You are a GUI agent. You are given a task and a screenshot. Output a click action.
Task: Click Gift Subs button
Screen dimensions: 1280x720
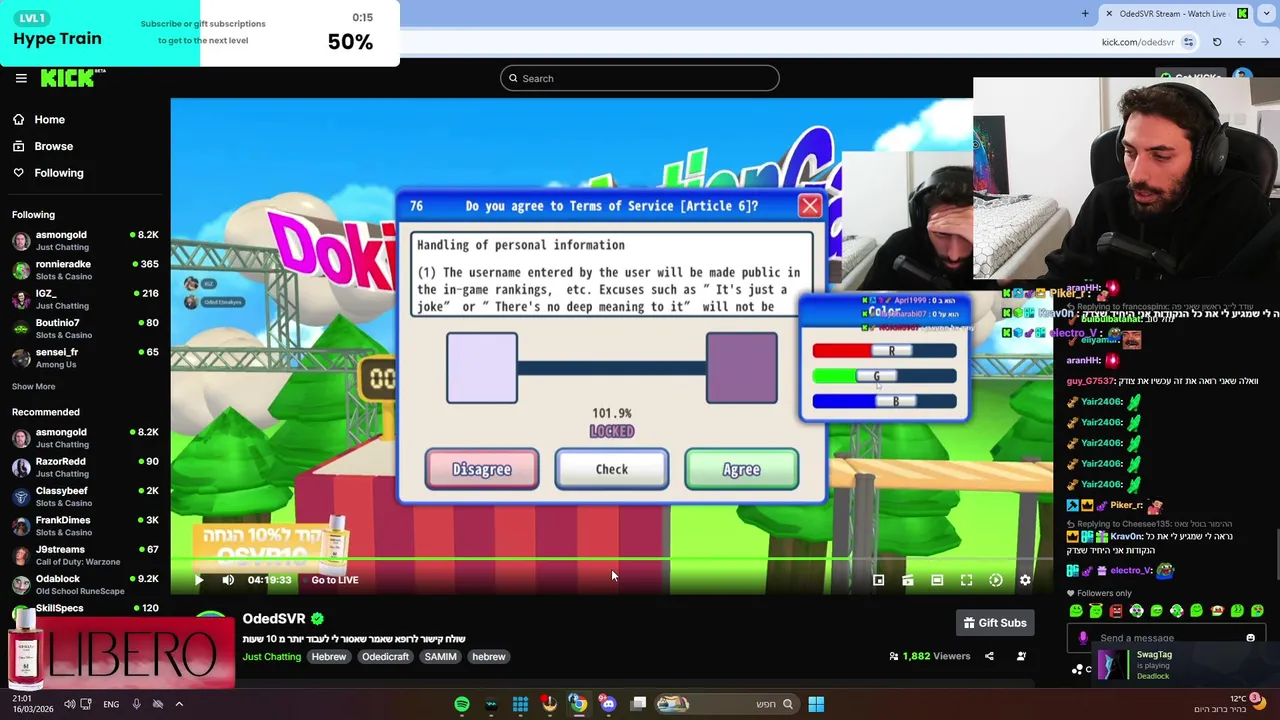coord(995,623)
